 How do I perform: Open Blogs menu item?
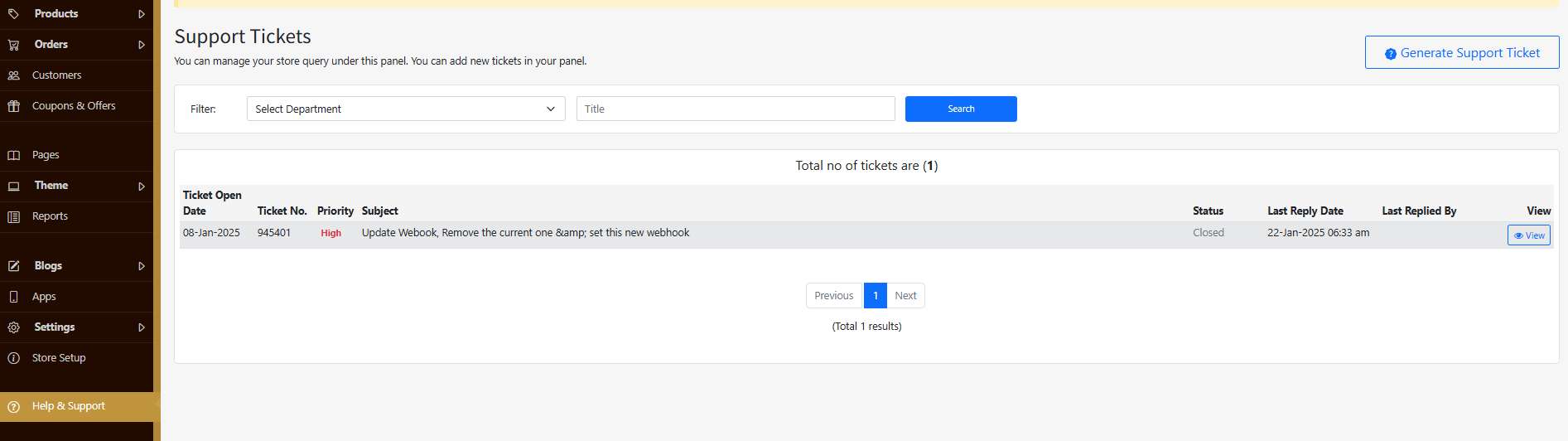click(x=76, y=266)
